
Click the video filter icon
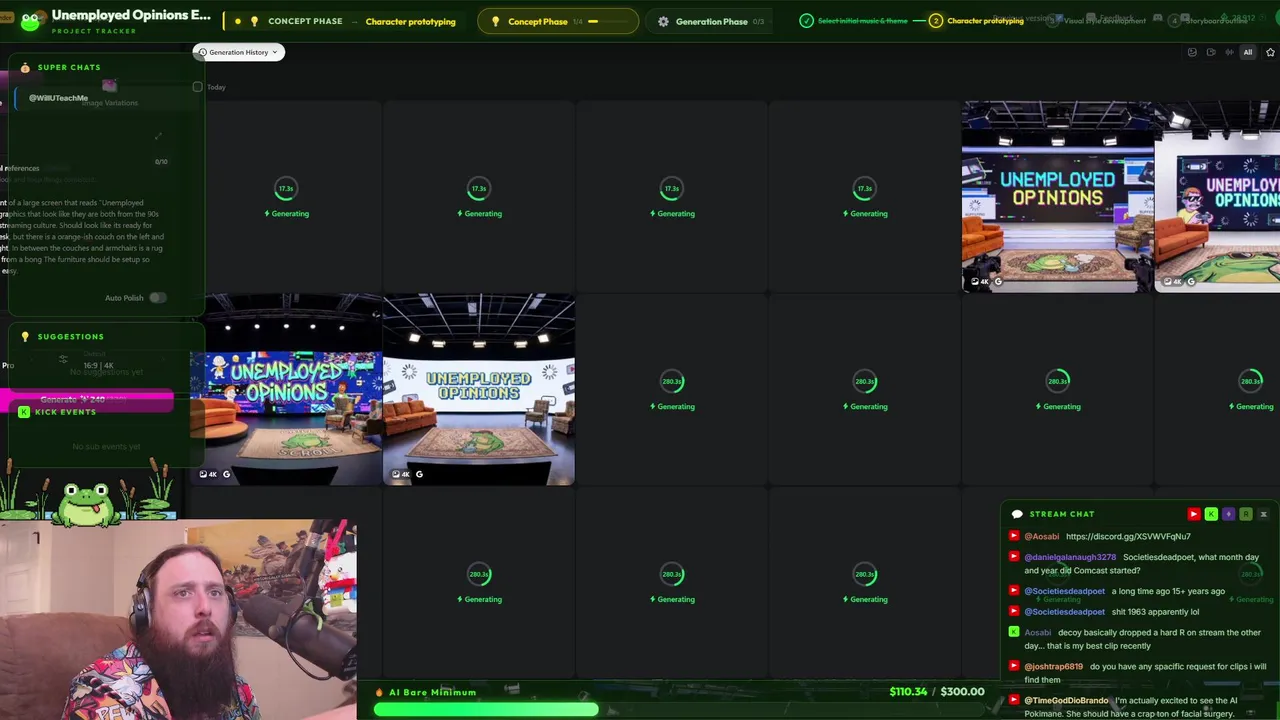click(1211, 52)
